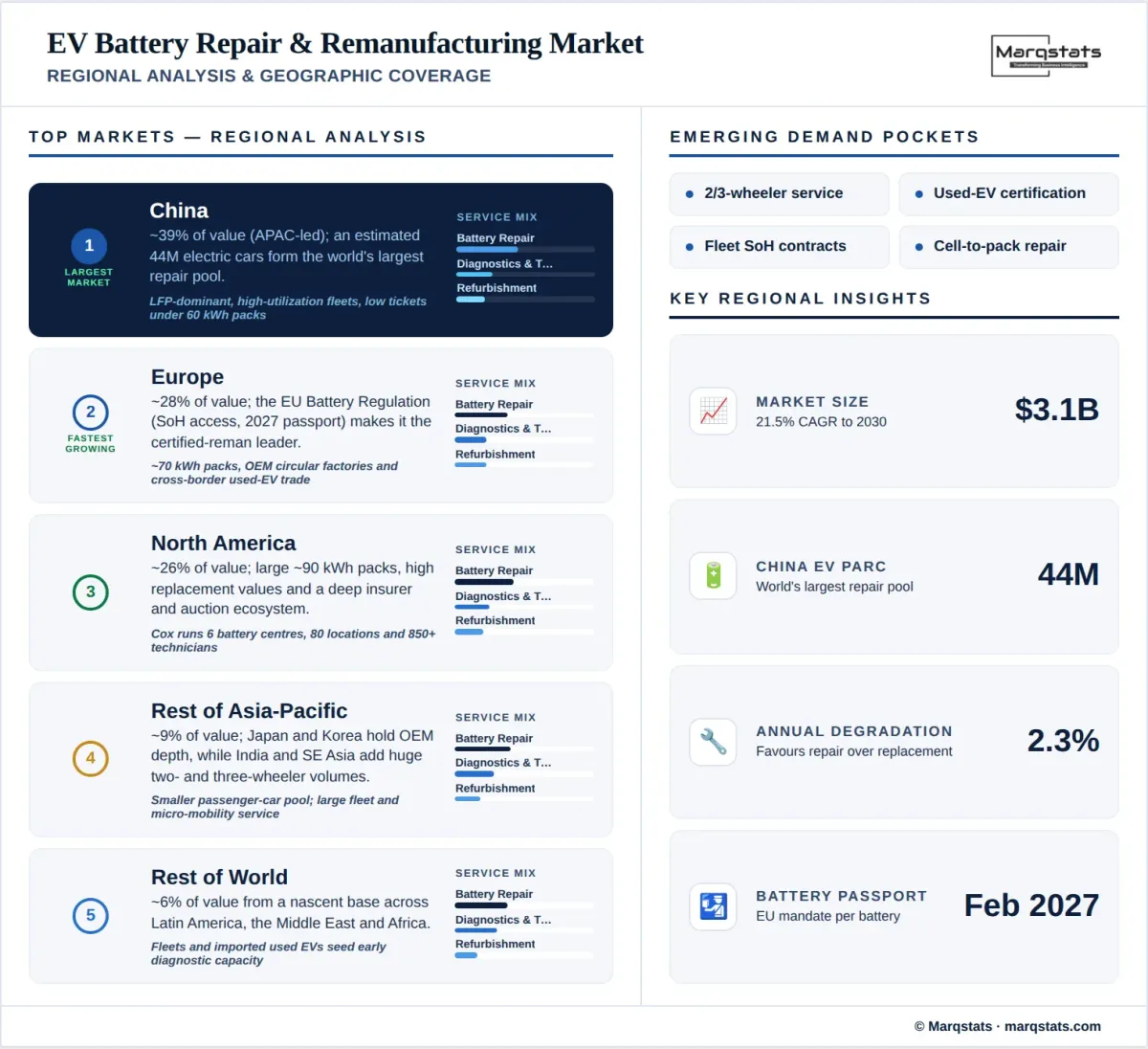Click the Feb 2027 passport date
This screenshot has height=1049, width=1148.
click(x=1031, y=905)
